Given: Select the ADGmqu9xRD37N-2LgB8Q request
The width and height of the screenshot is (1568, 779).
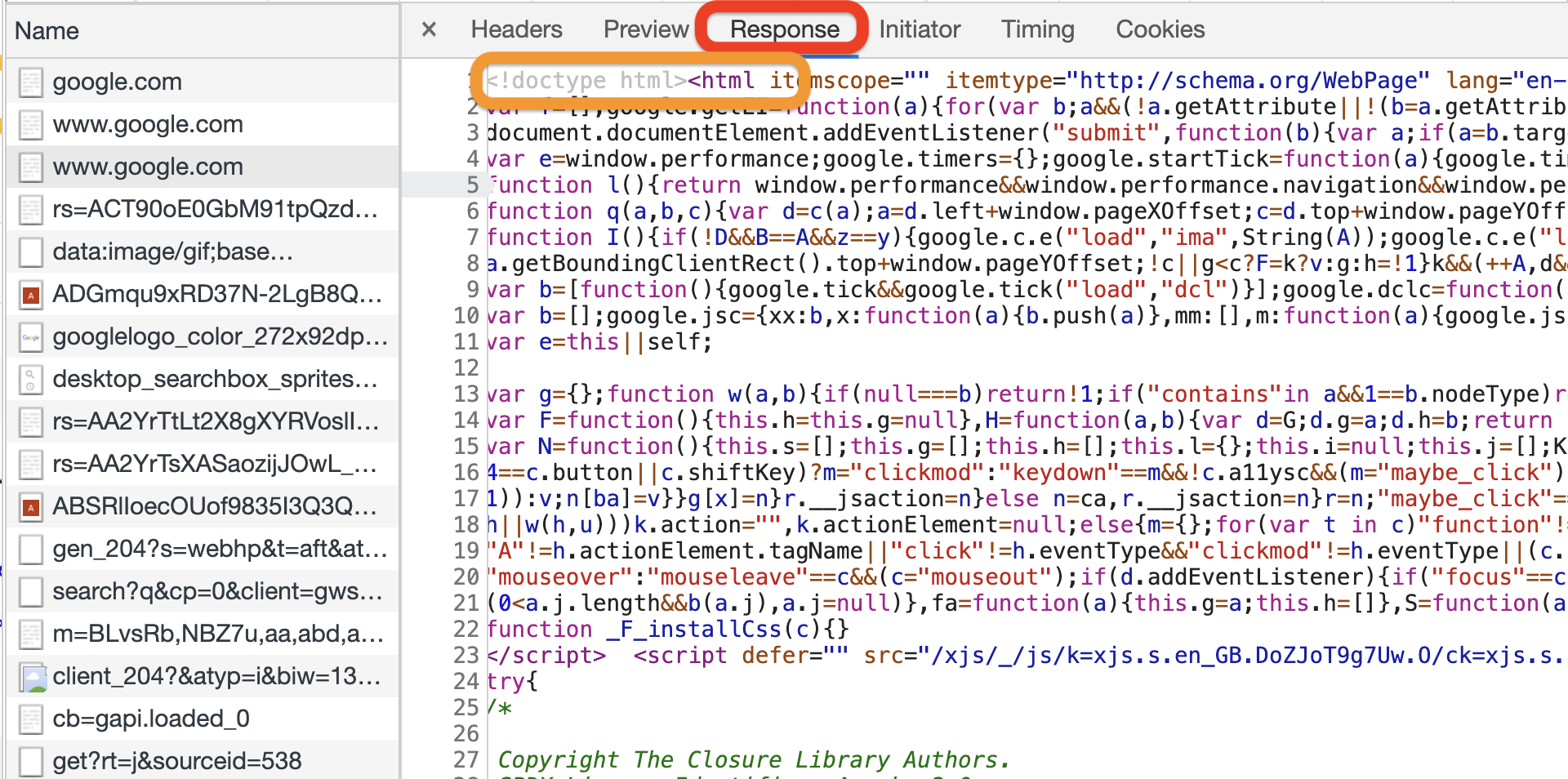Looking at the screenshot, I should coord(203,294).
